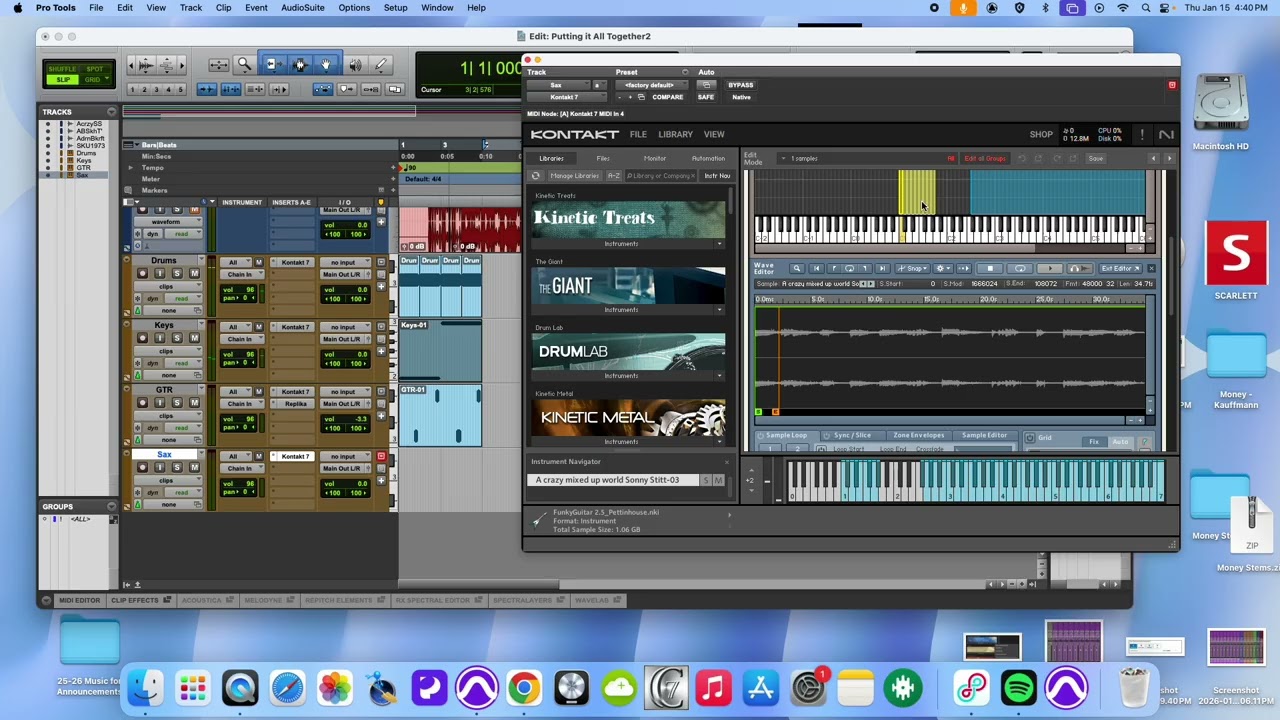Click in the Library or Company search field
Image resolution: width=1280 pixels, height=720 pixels.
660,176
